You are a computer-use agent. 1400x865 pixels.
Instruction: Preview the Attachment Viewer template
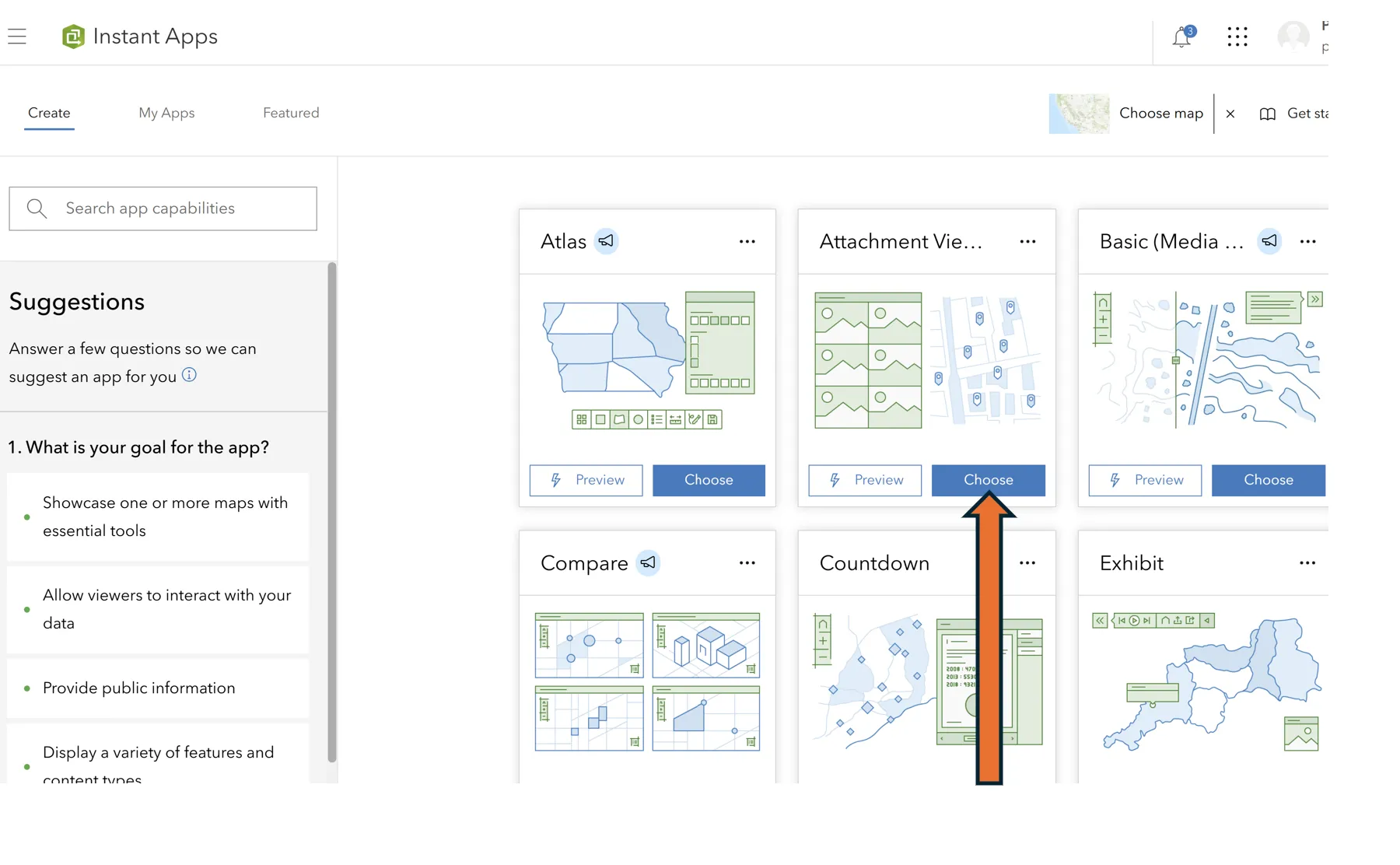(x=864, y=480)
